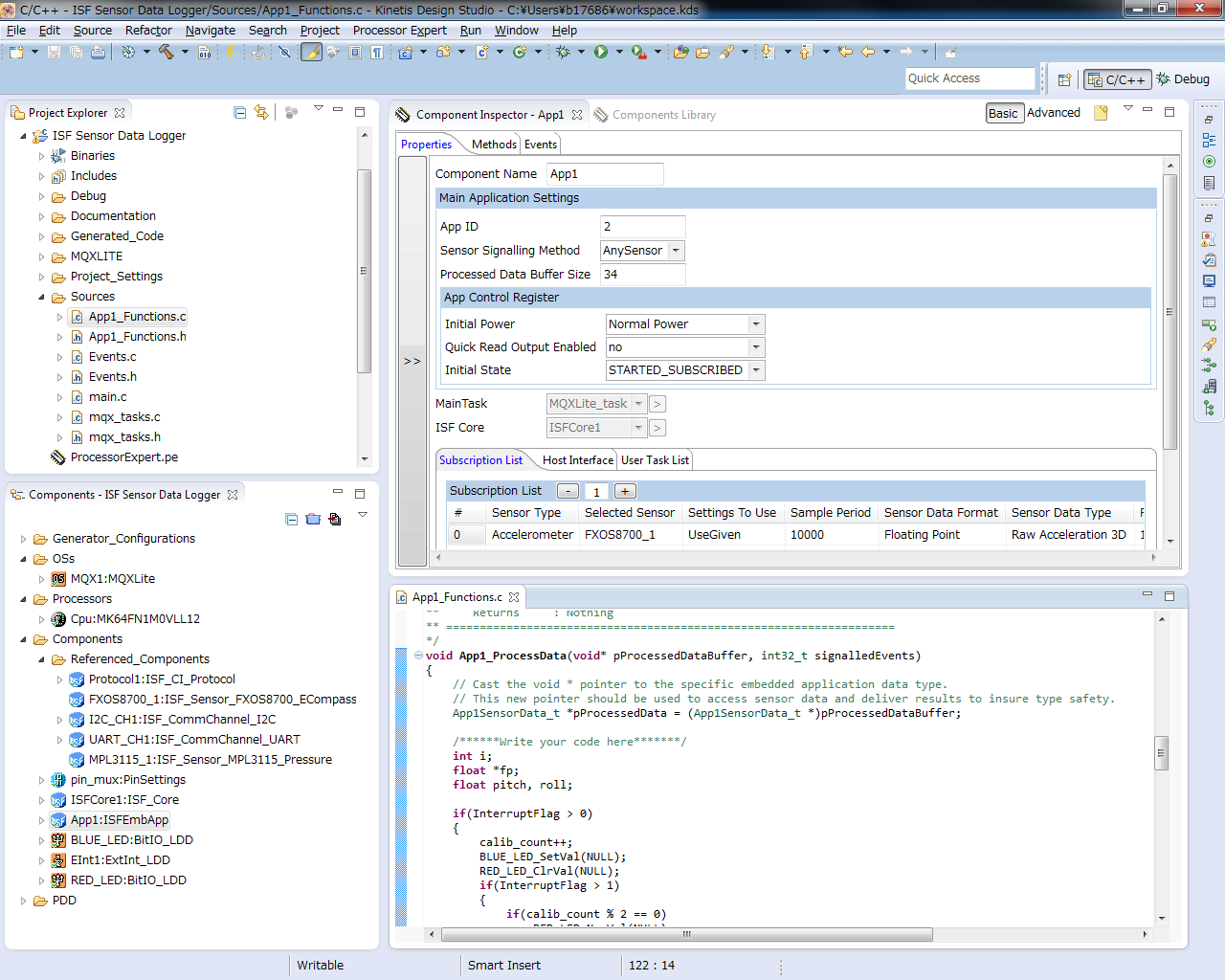Click the Component Name input field
This screenshot has height=980, width=1225.
pos(605,174)
